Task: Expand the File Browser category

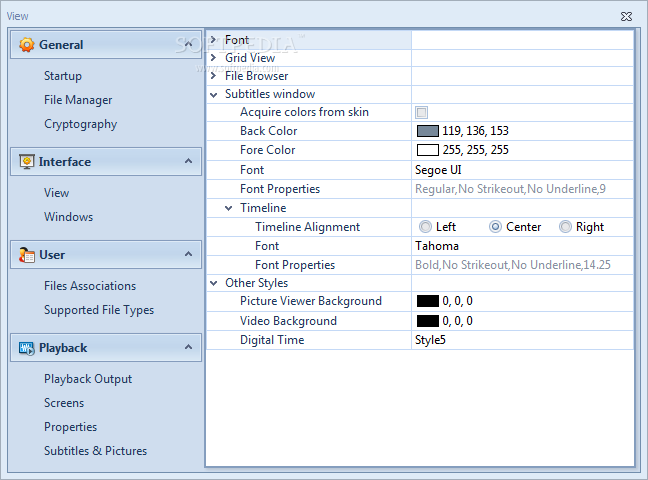Action: (x=214, y=76)
